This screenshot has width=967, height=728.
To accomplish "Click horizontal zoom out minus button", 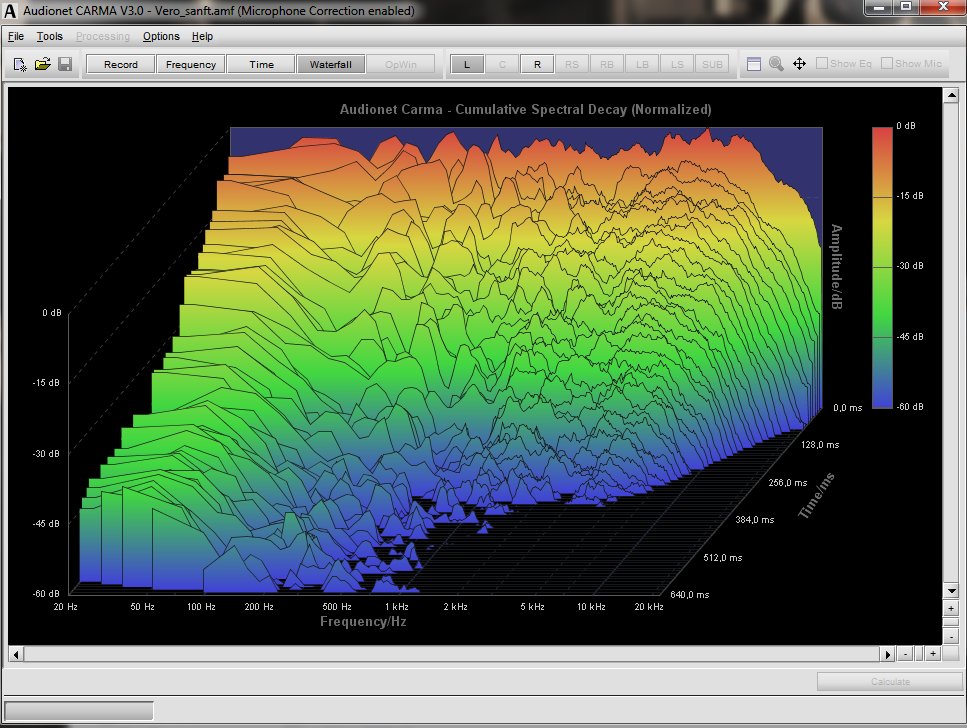I will (x=905, y=654).
